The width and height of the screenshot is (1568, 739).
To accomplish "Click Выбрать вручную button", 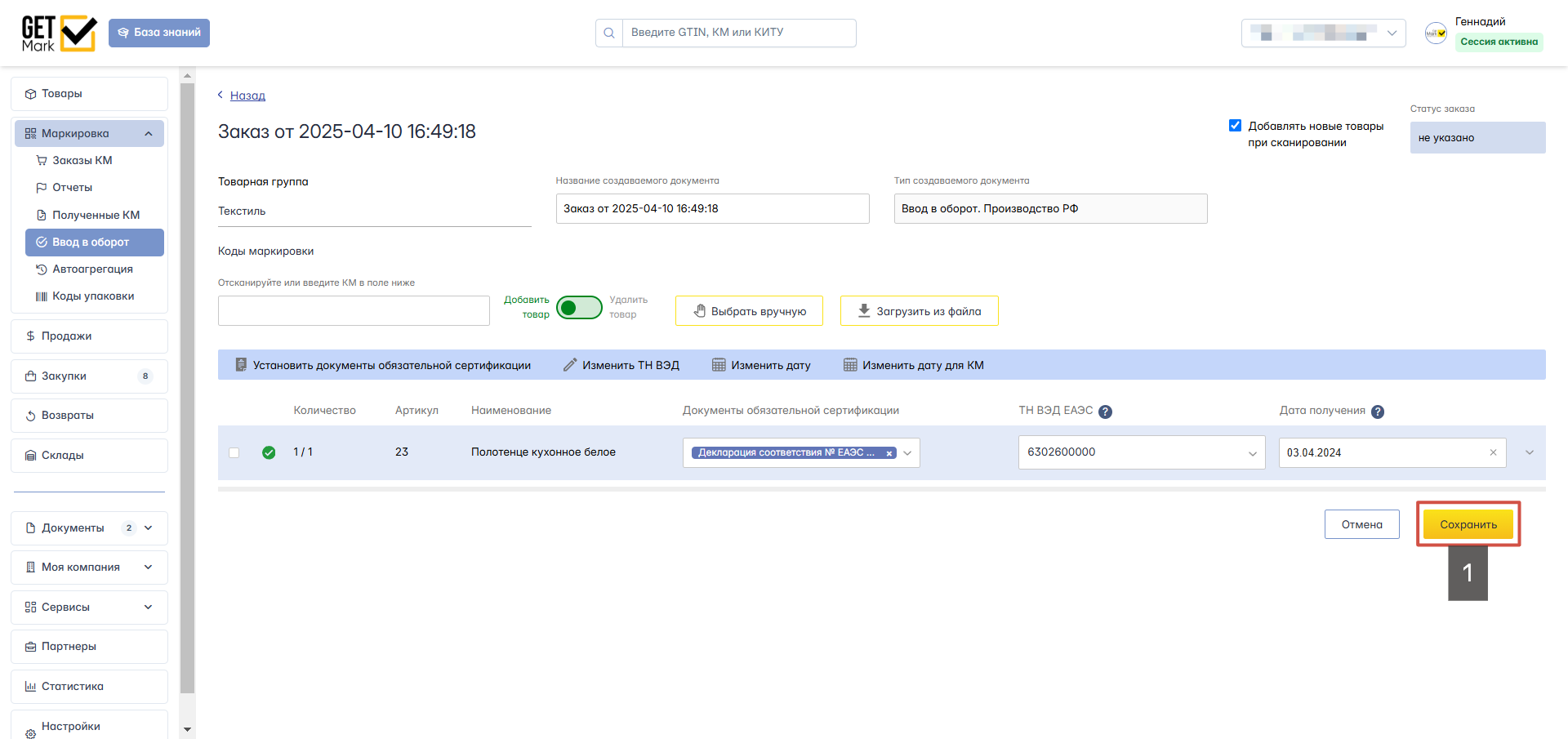I will [749, 311].
